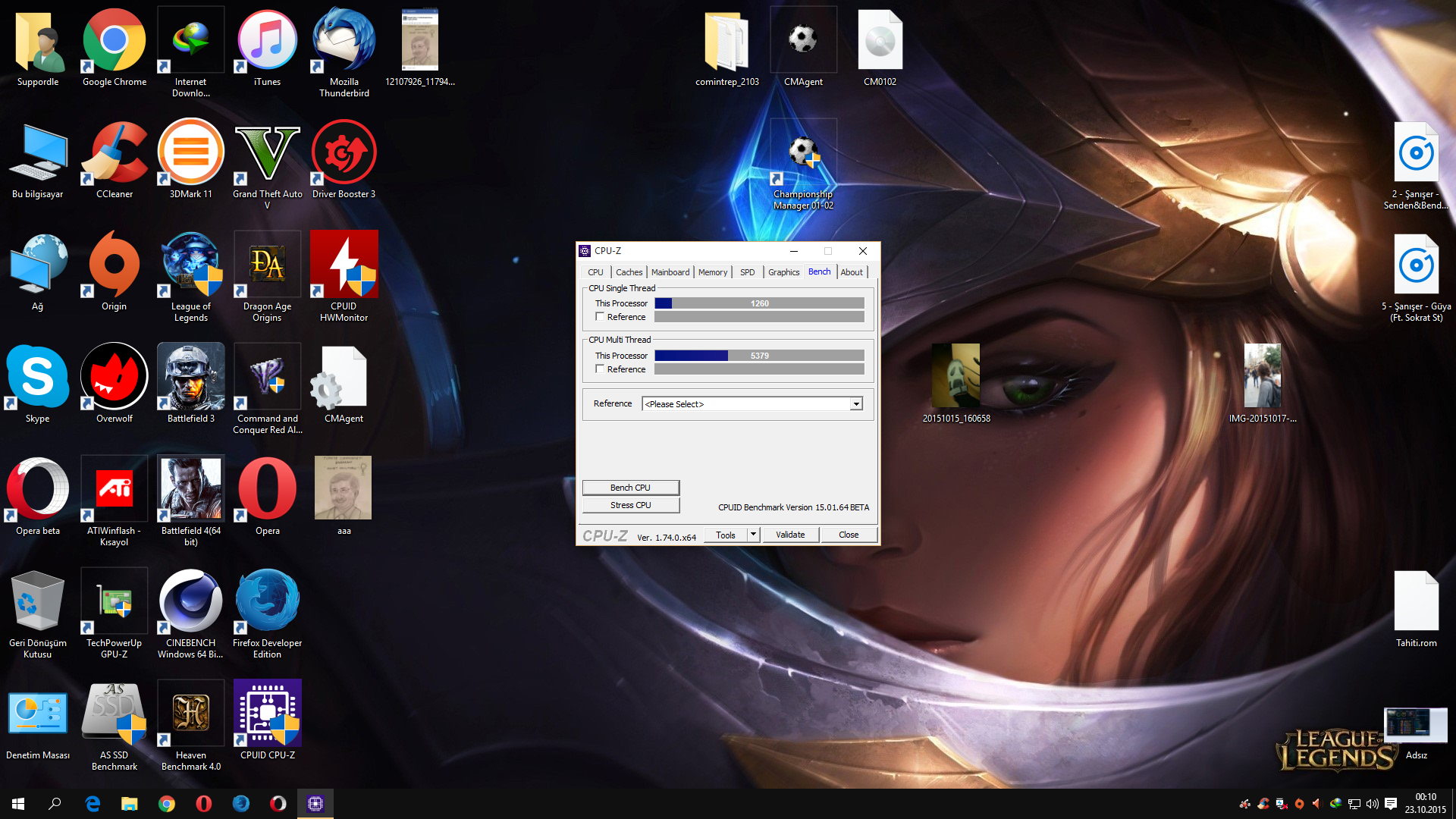Expand the Tools dropdown arrow
The height and width of the screenshot is (819, 1456).
(753, 535)
